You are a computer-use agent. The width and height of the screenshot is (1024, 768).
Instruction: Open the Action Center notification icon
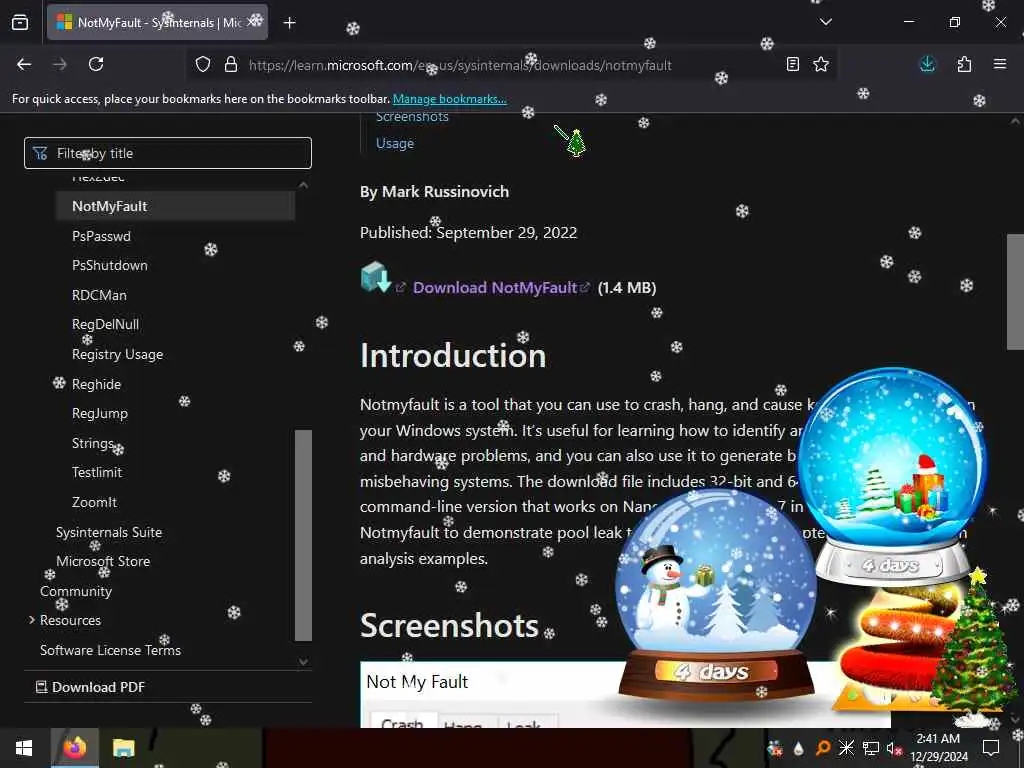[x=991, y=748]
